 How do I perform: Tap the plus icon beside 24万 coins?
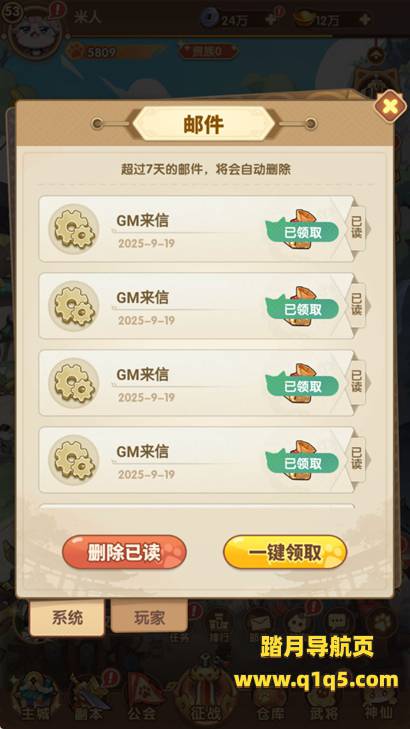[x=271, y=20]
